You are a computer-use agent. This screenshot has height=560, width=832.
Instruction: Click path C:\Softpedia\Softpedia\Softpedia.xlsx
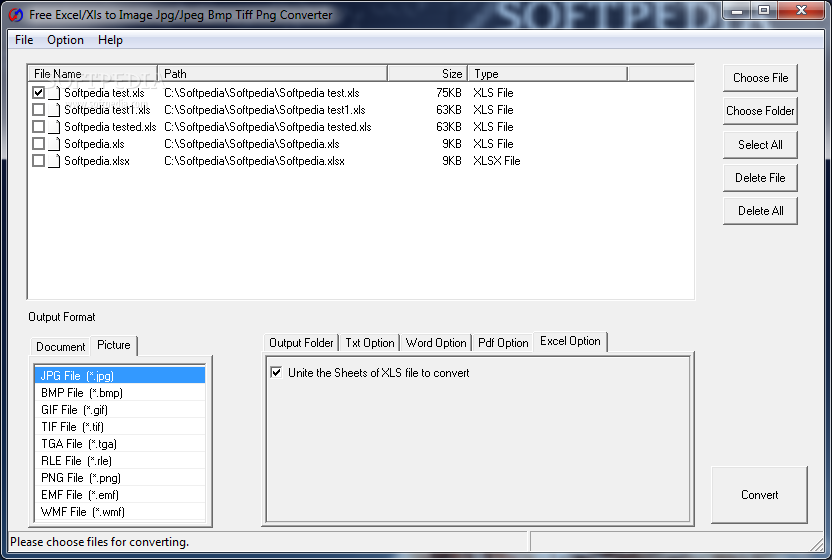tap(254, 161)
